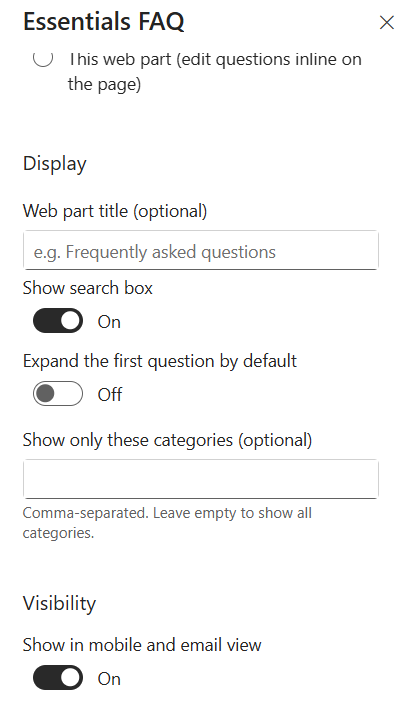Disable the 'Show in mobile and email view' toggle

click(x=58, y=678)
